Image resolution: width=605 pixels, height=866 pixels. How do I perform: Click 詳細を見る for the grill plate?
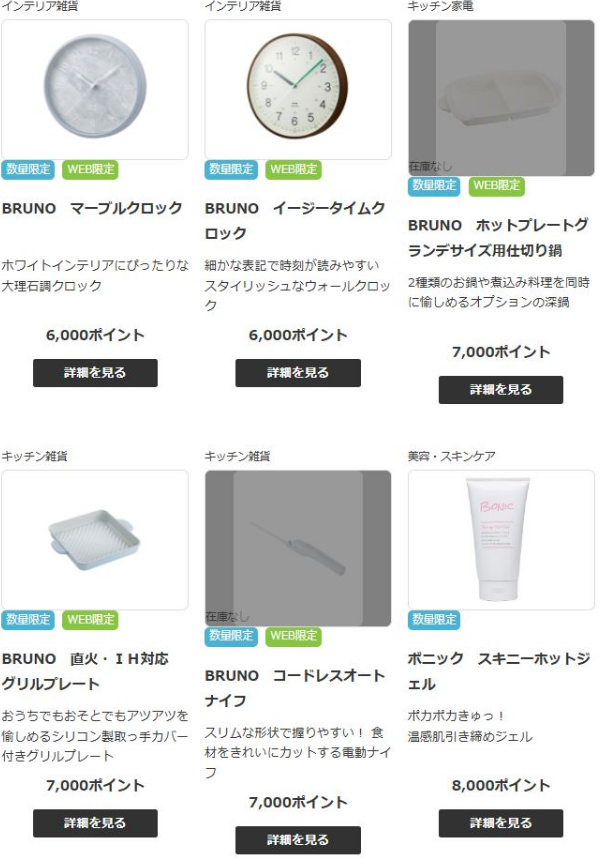point(95,823)
